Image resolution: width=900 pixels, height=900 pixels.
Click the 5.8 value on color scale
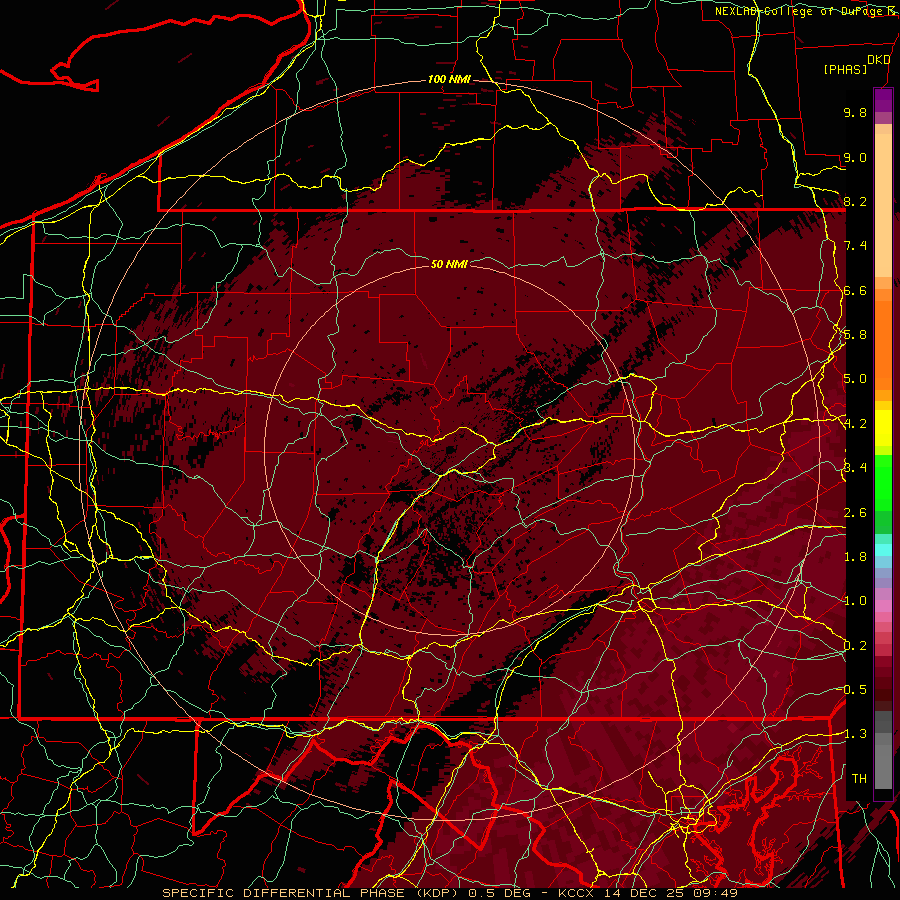(x=855, y=335)
